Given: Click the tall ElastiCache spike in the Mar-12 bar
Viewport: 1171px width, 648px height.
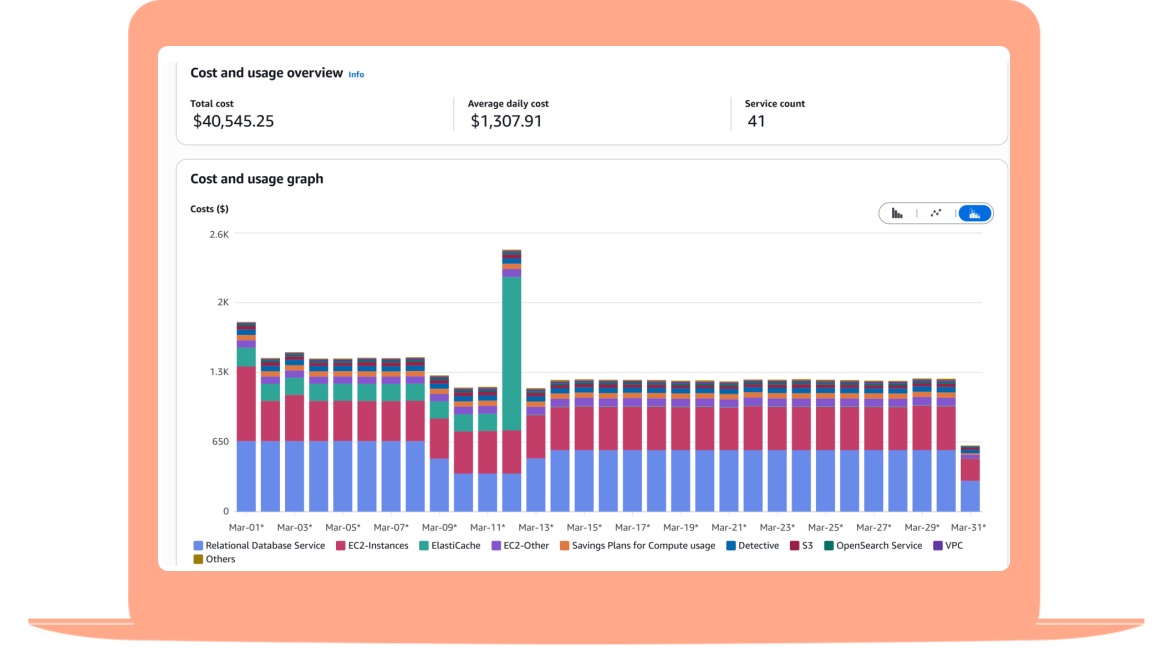Looking at the screenshot, I should click(x=512, y=350).
